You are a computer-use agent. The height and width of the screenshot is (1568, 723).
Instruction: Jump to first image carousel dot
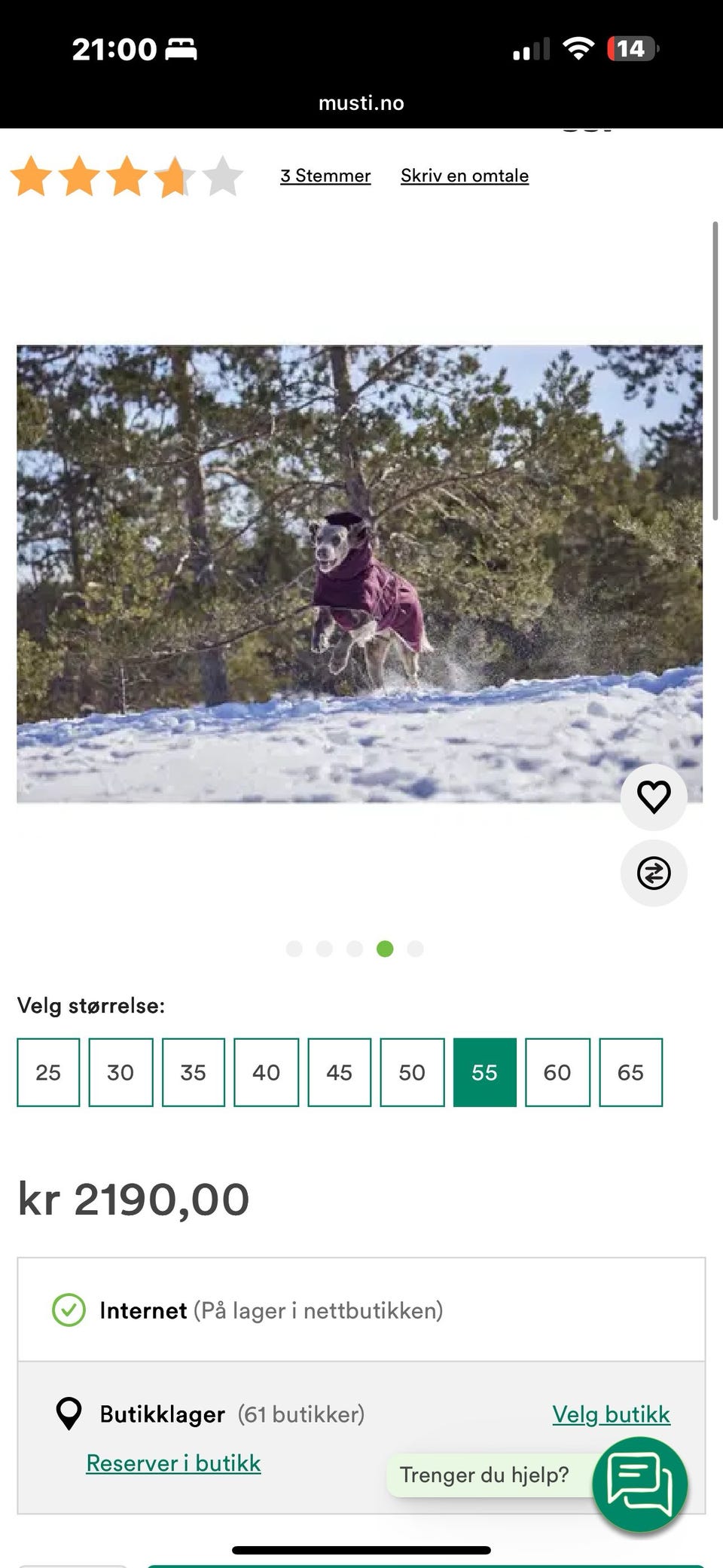pos(294,949)
